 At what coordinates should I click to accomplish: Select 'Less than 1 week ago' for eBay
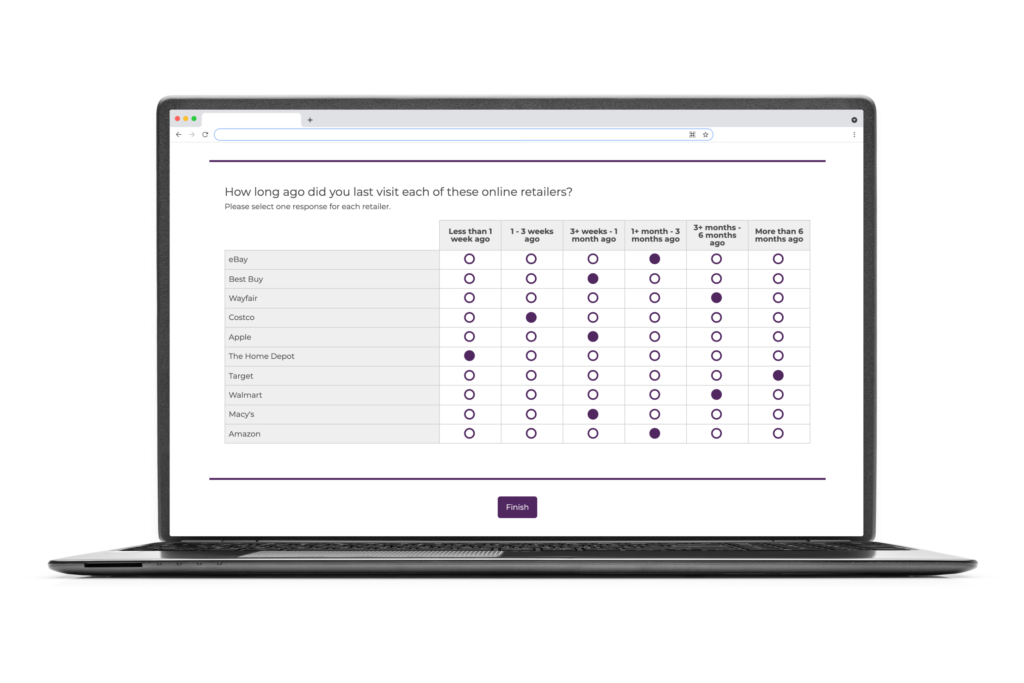(469, 259)
